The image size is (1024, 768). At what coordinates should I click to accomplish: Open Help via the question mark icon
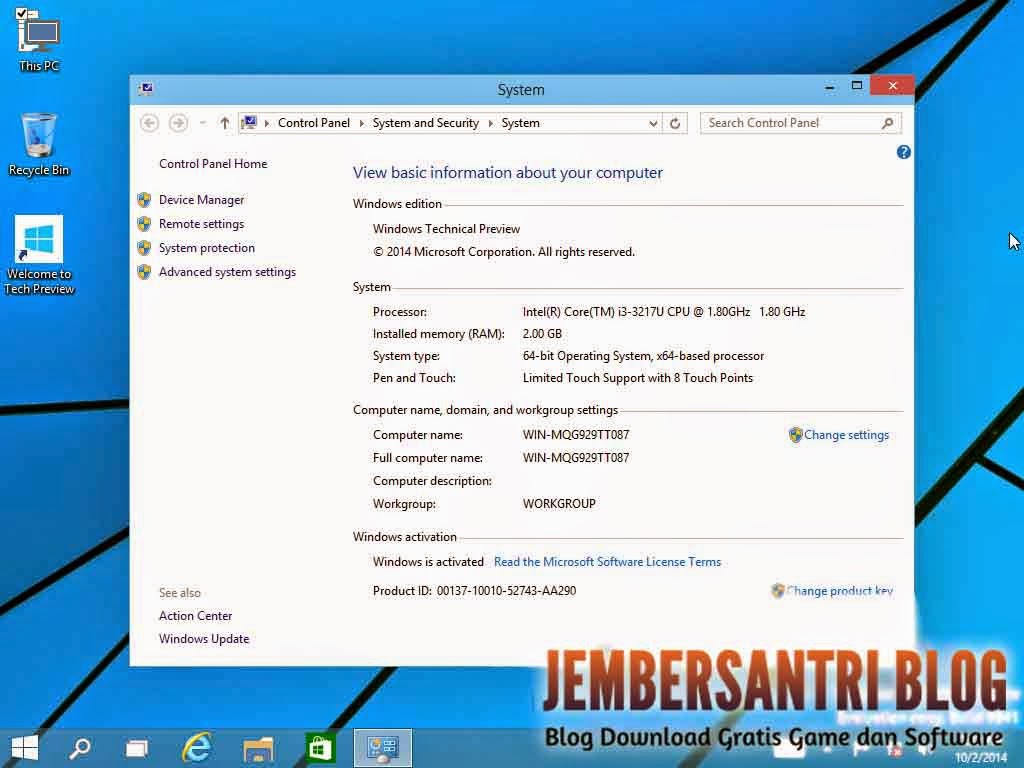click(x=903, y=151)
